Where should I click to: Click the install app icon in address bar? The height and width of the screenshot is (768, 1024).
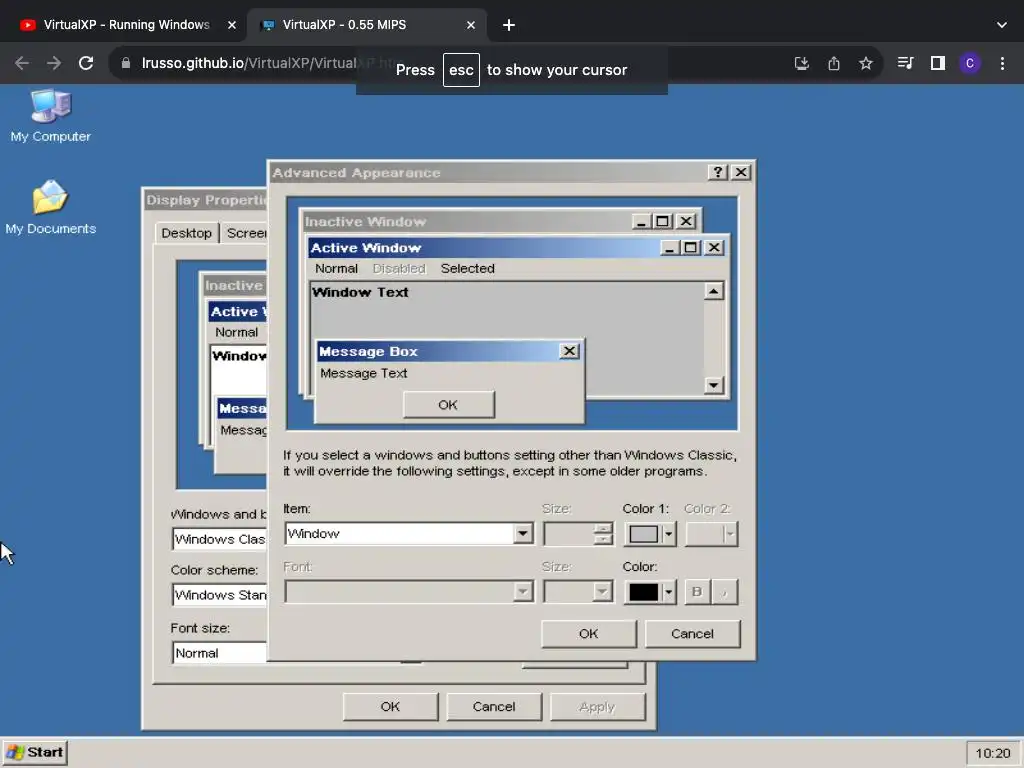(801, 63)
